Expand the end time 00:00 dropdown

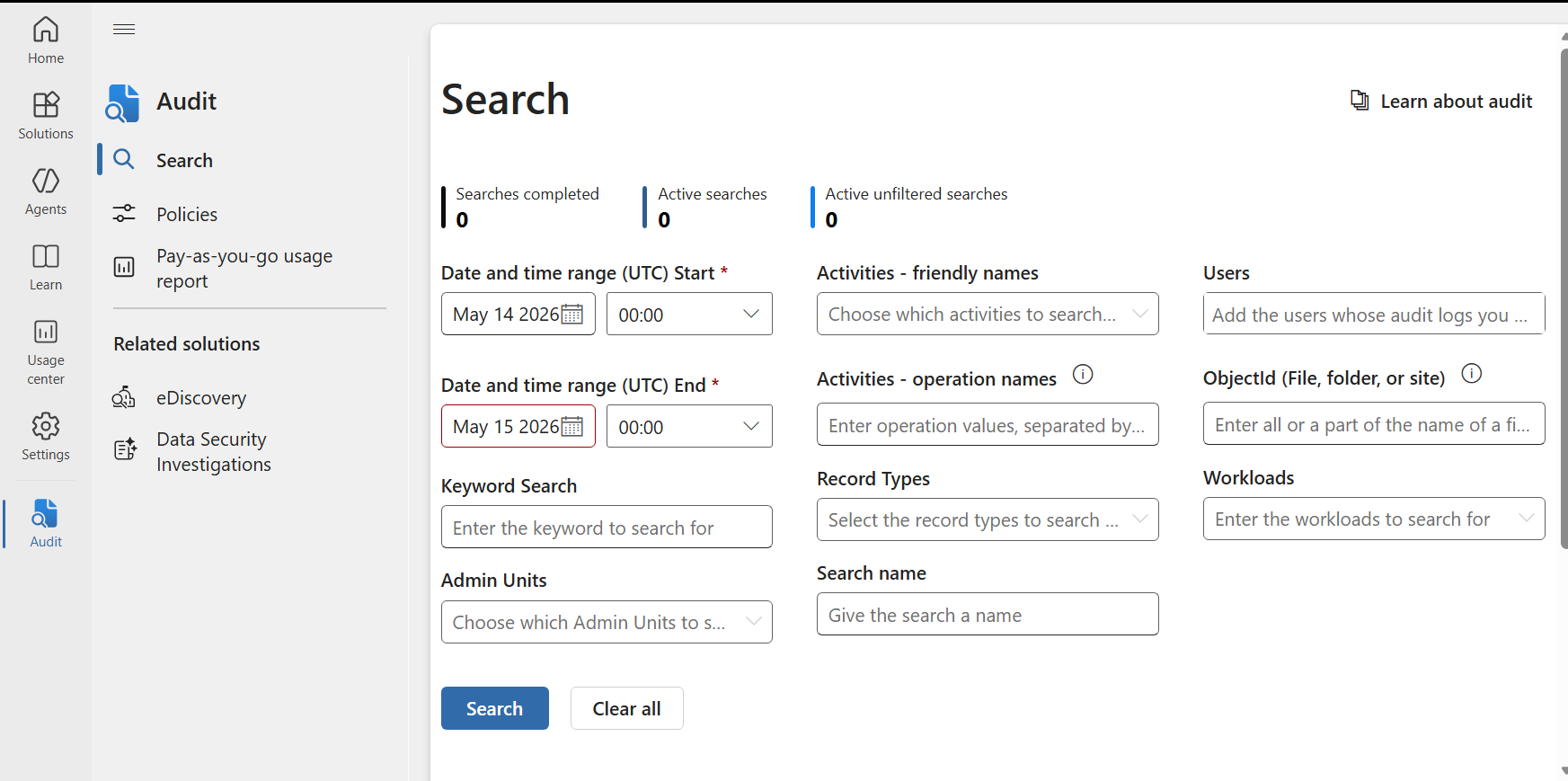tap(689, 427)
